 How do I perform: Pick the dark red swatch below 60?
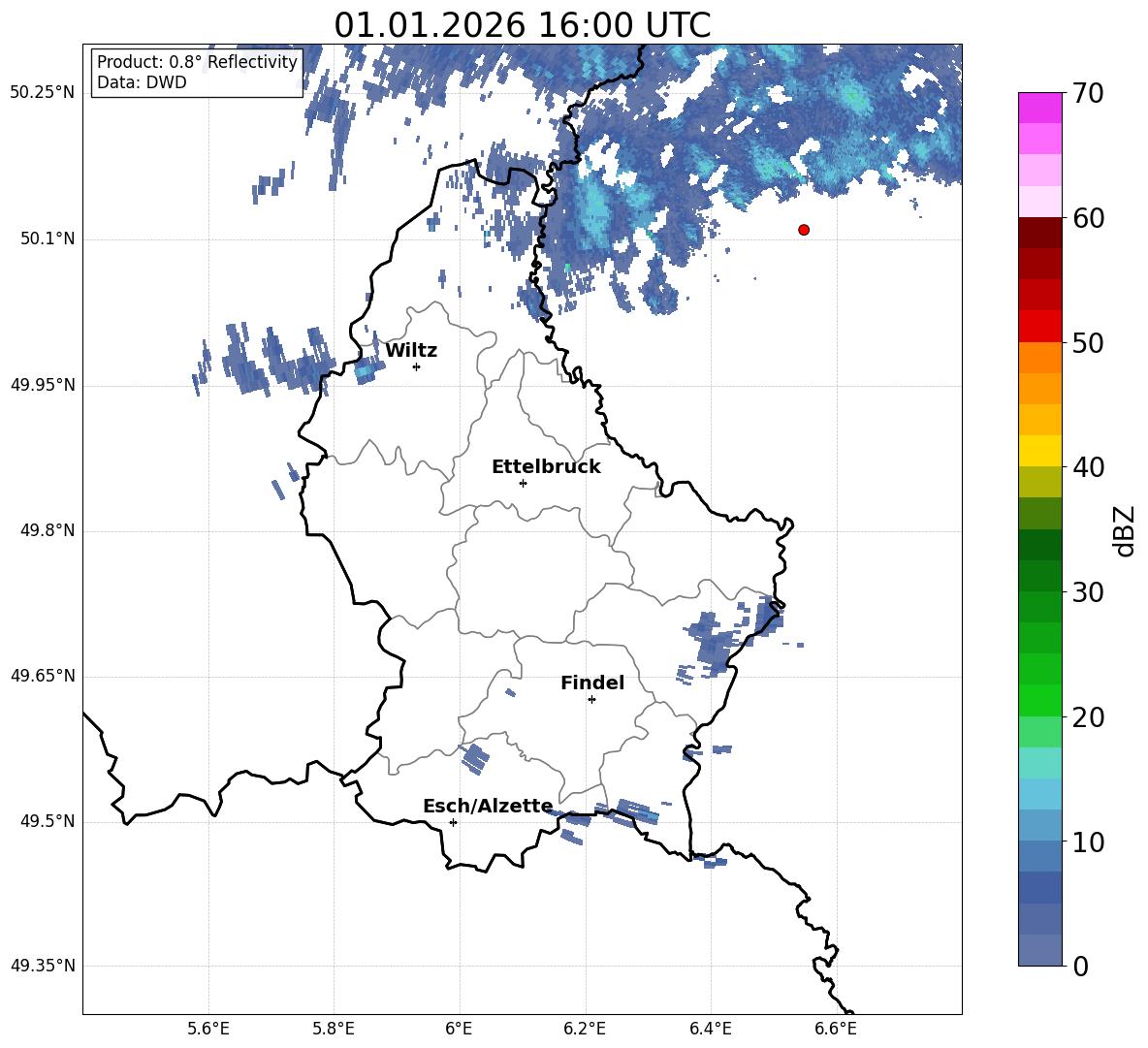point(1039,233)
